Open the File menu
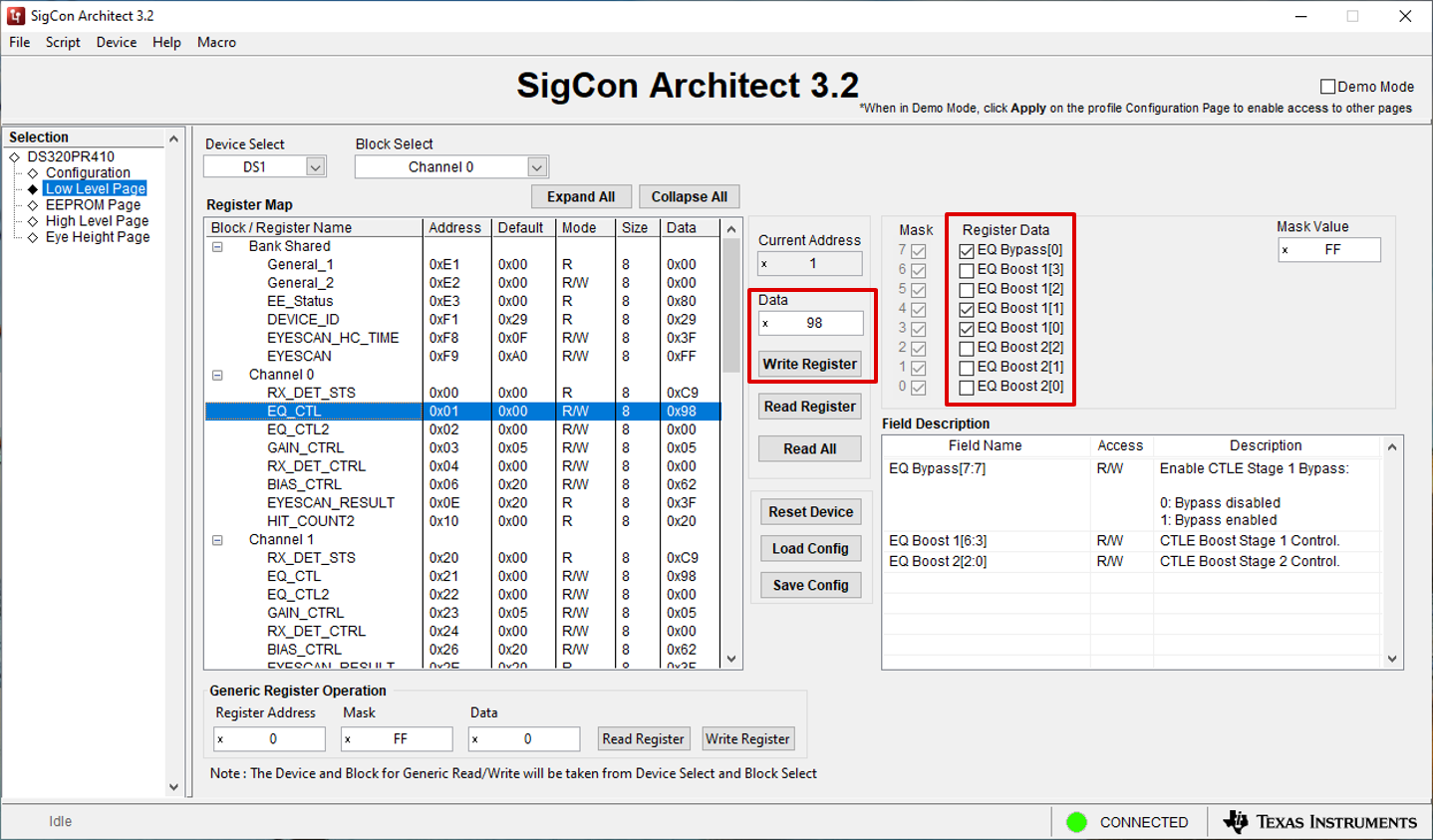 point(20,42)
